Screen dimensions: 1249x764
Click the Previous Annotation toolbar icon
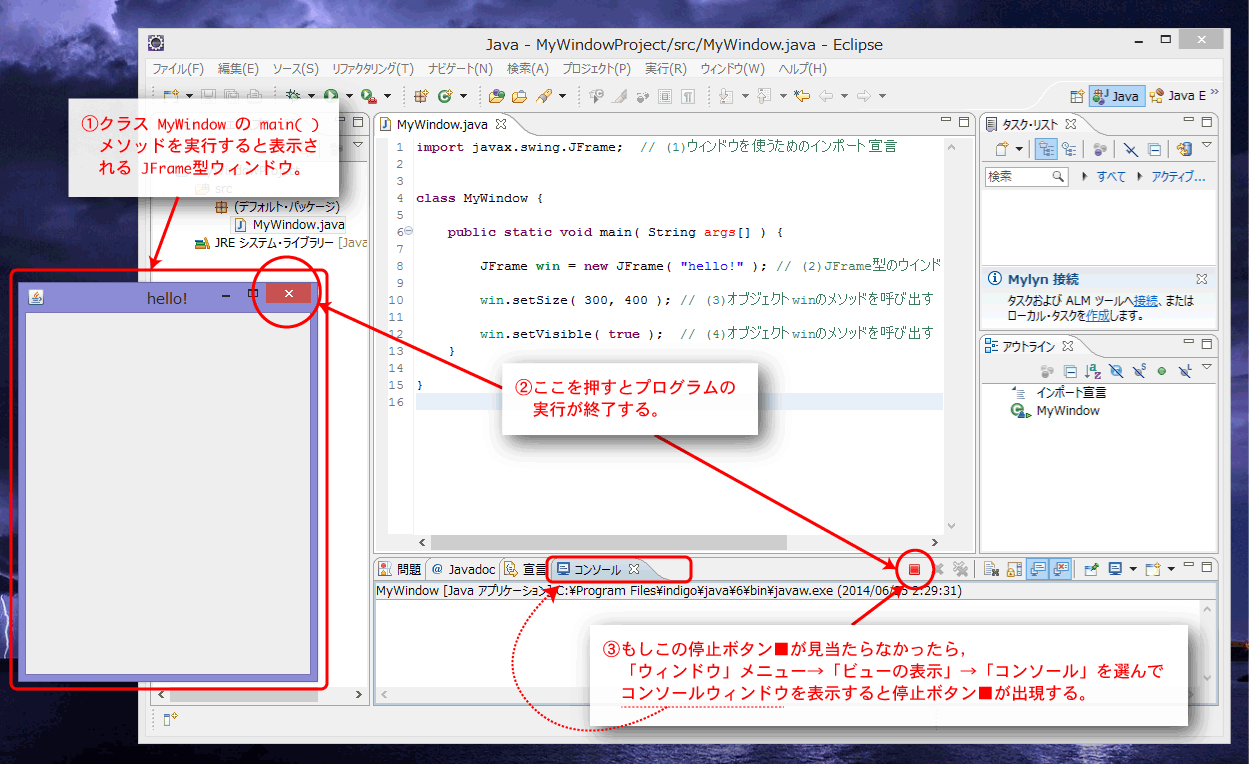click(763, 96)
